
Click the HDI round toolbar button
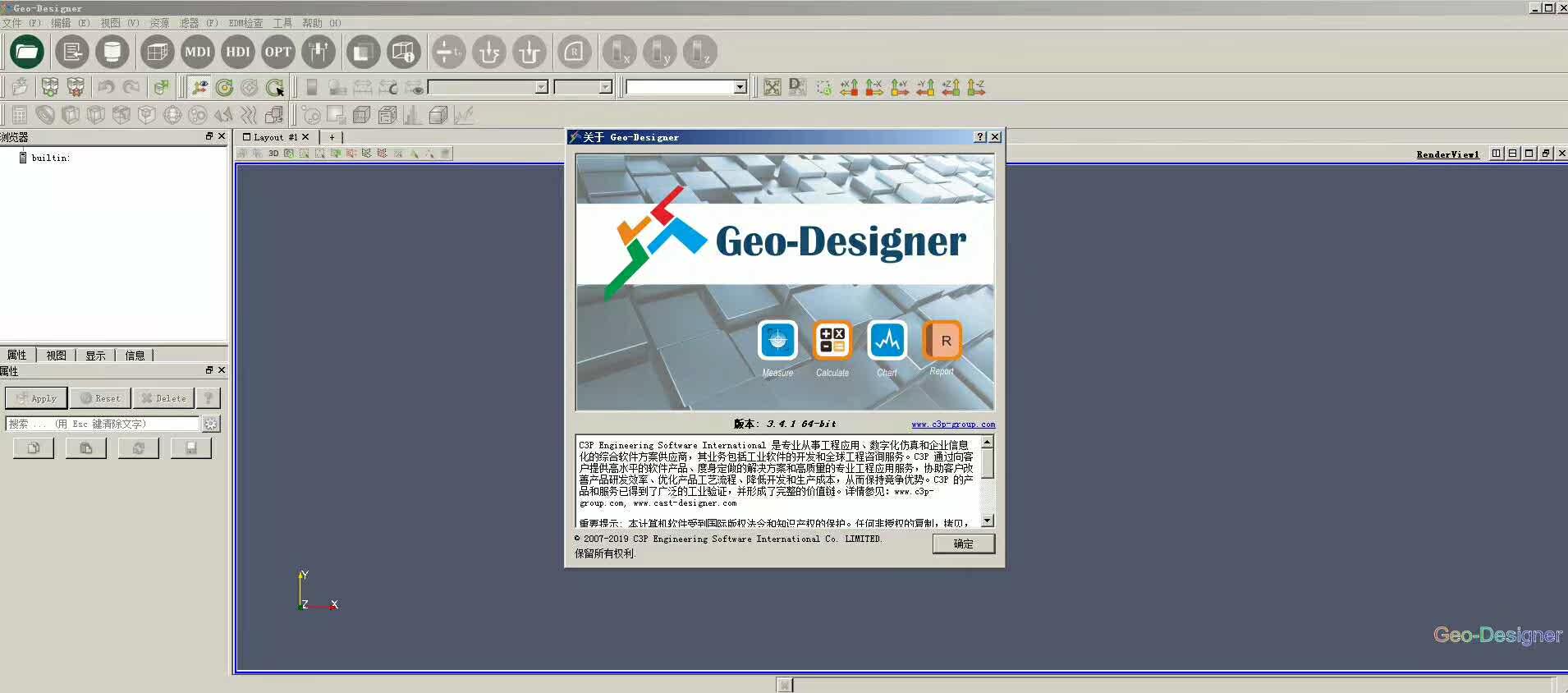point(238,52)
